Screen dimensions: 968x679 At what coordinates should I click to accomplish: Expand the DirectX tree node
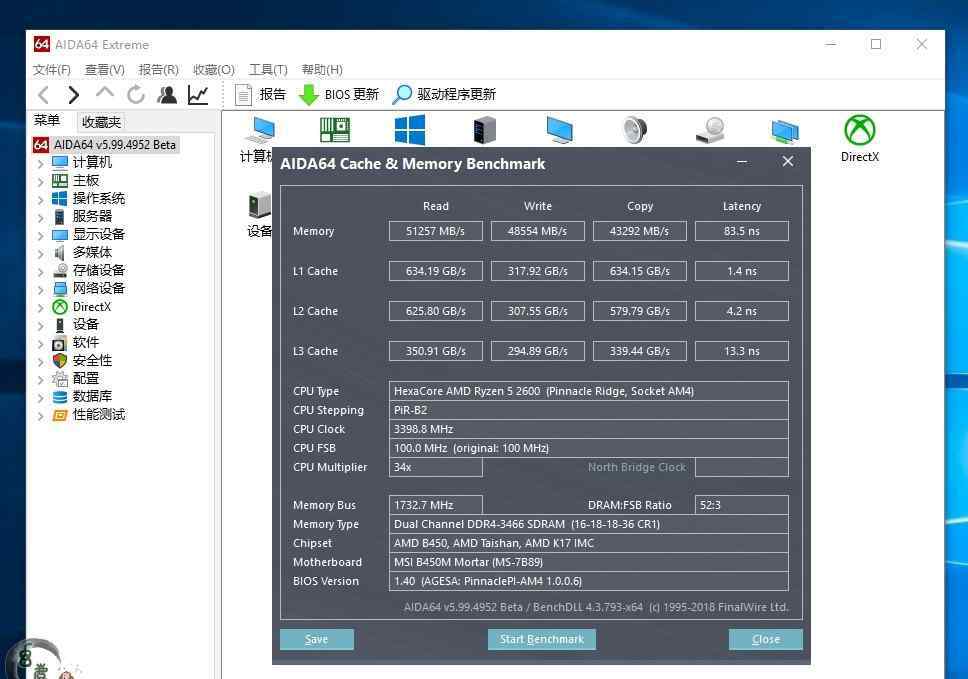(x=41, y=307)
